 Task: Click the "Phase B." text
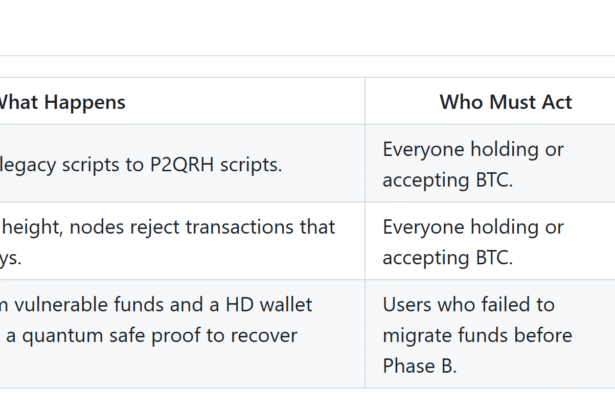pyautogui.click(x=419, y=366)
